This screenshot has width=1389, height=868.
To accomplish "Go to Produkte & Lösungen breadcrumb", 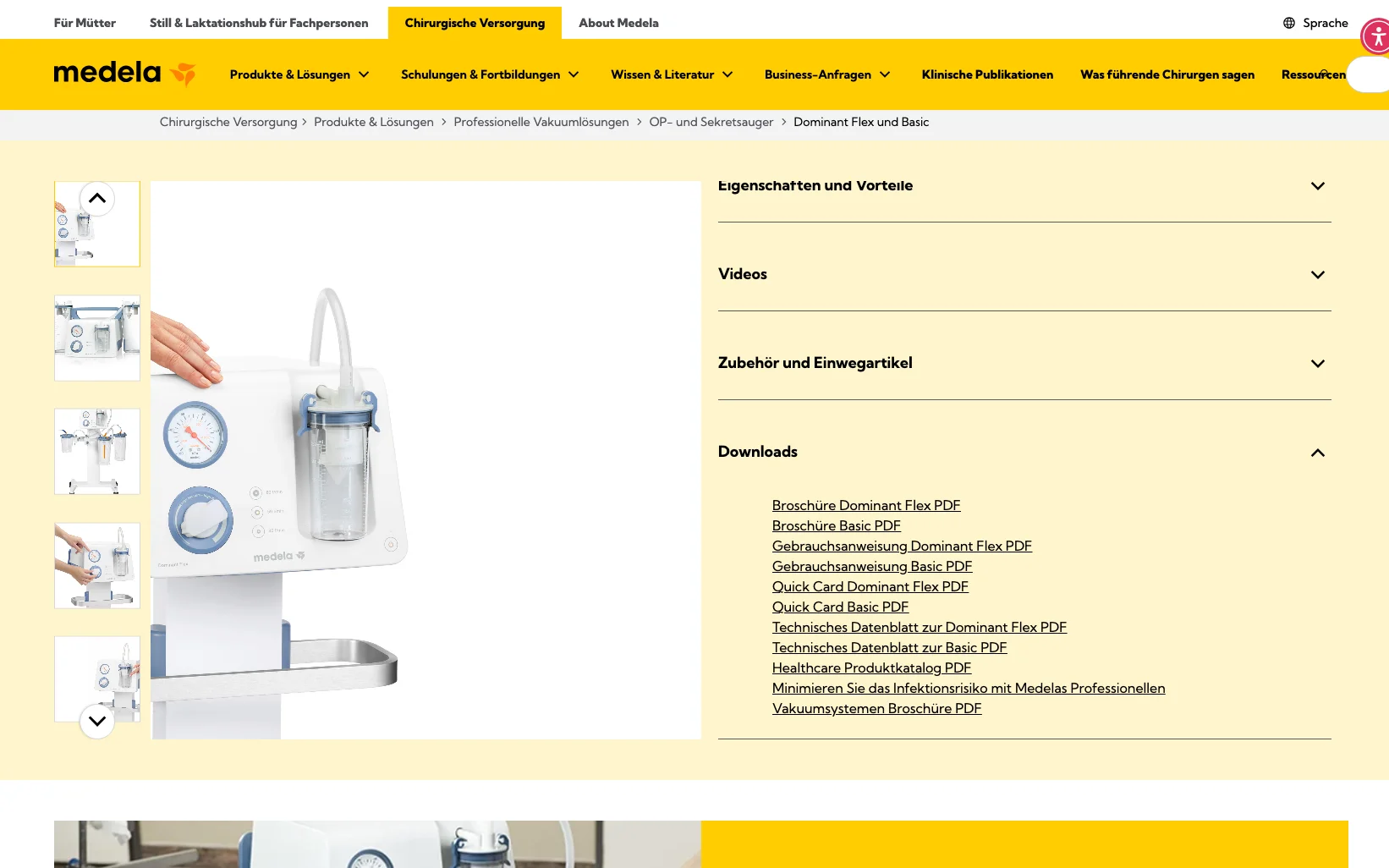I will pos(374,122).
